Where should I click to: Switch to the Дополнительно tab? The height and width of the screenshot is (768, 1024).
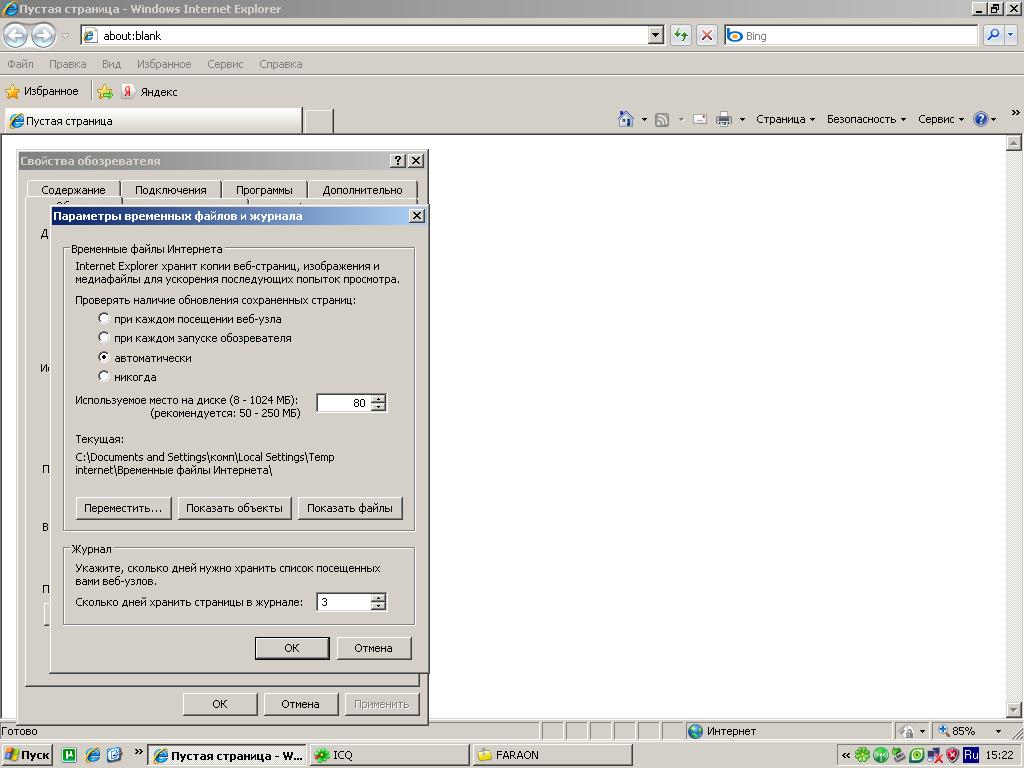[362, 189]
